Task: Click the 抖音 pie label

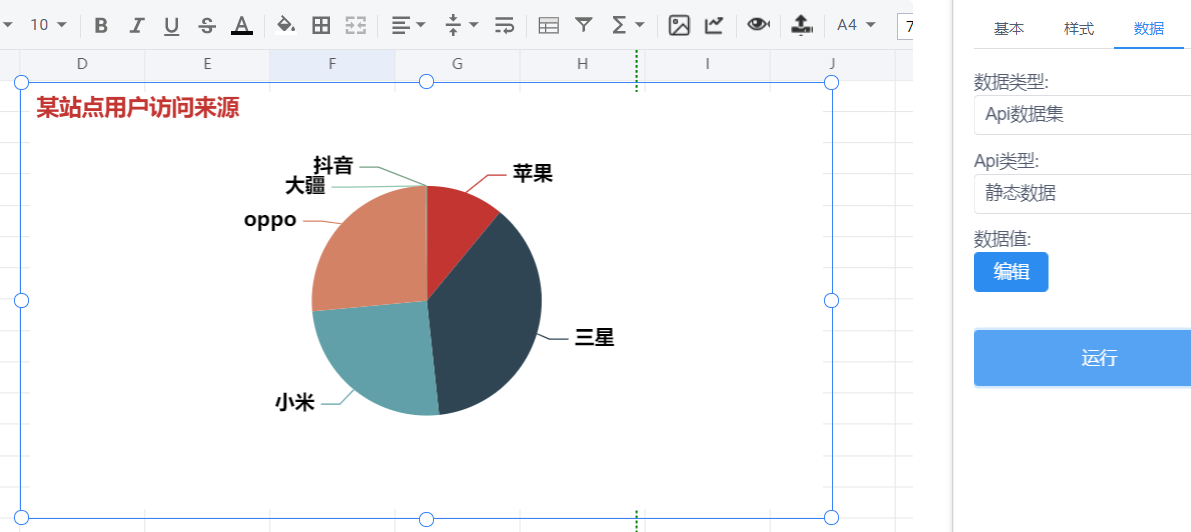Action: point(333,165)
